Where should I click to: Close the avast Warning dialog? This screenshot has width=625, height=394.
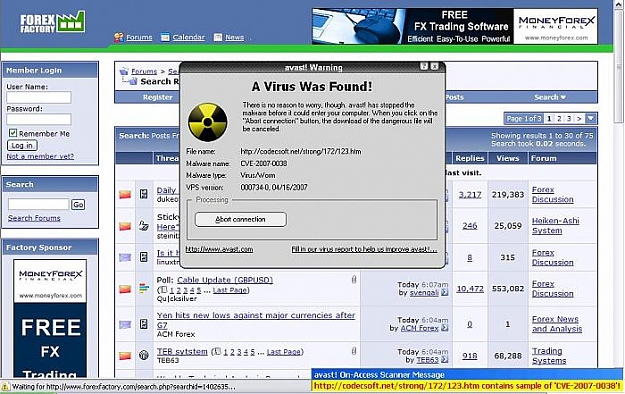tap(434, 67)
